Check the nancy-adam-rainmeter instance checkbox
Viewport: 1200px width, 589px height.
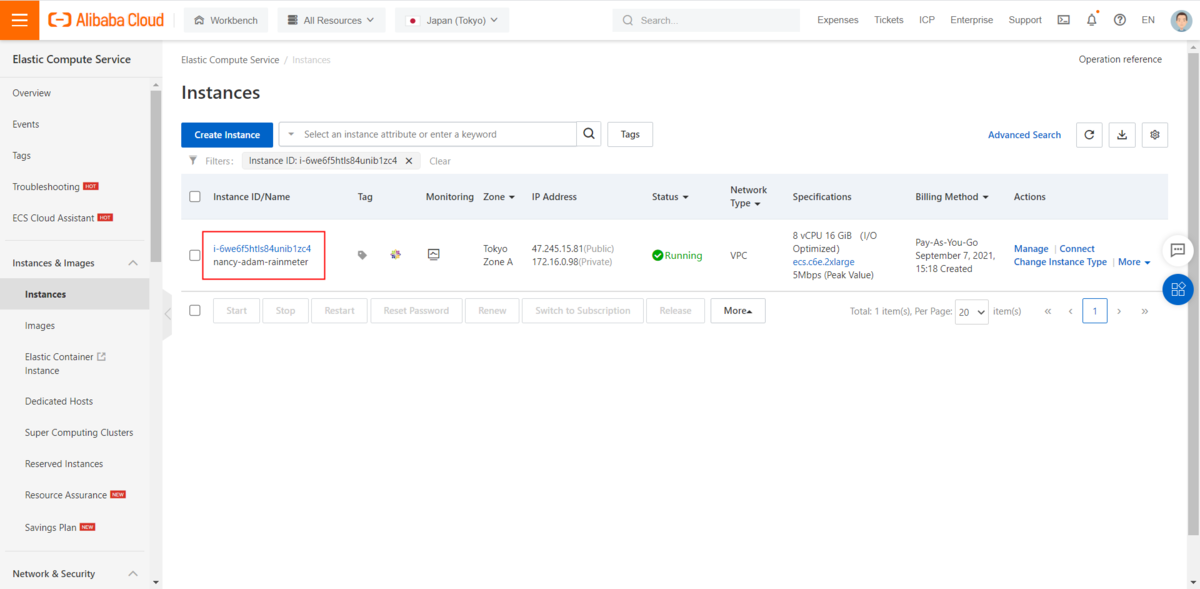195,255
